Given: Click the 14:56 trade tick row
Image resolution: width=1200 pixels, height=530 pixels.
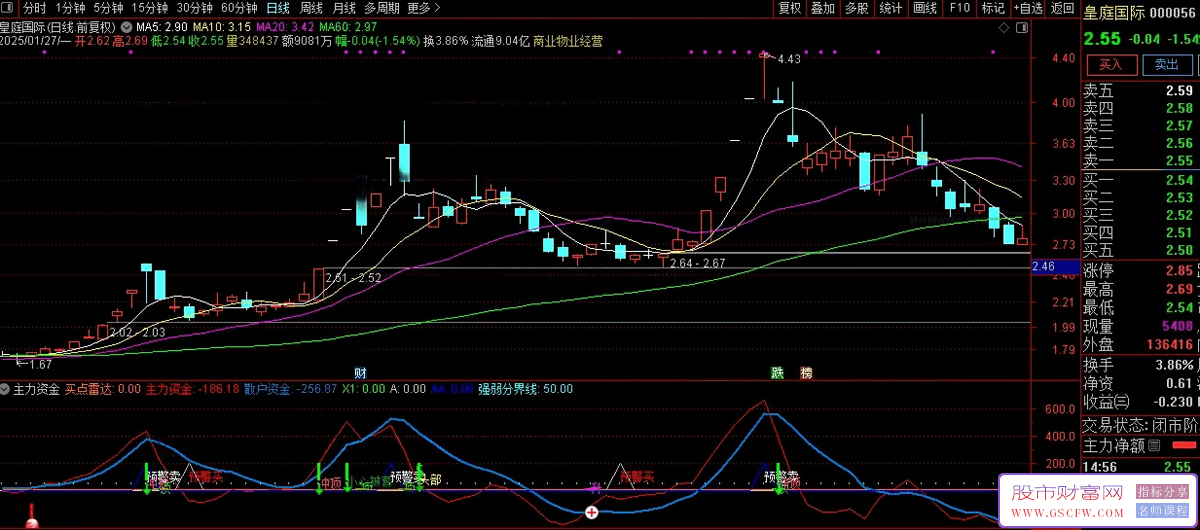Looking at the screenshot, I should tap(1139, 466).
